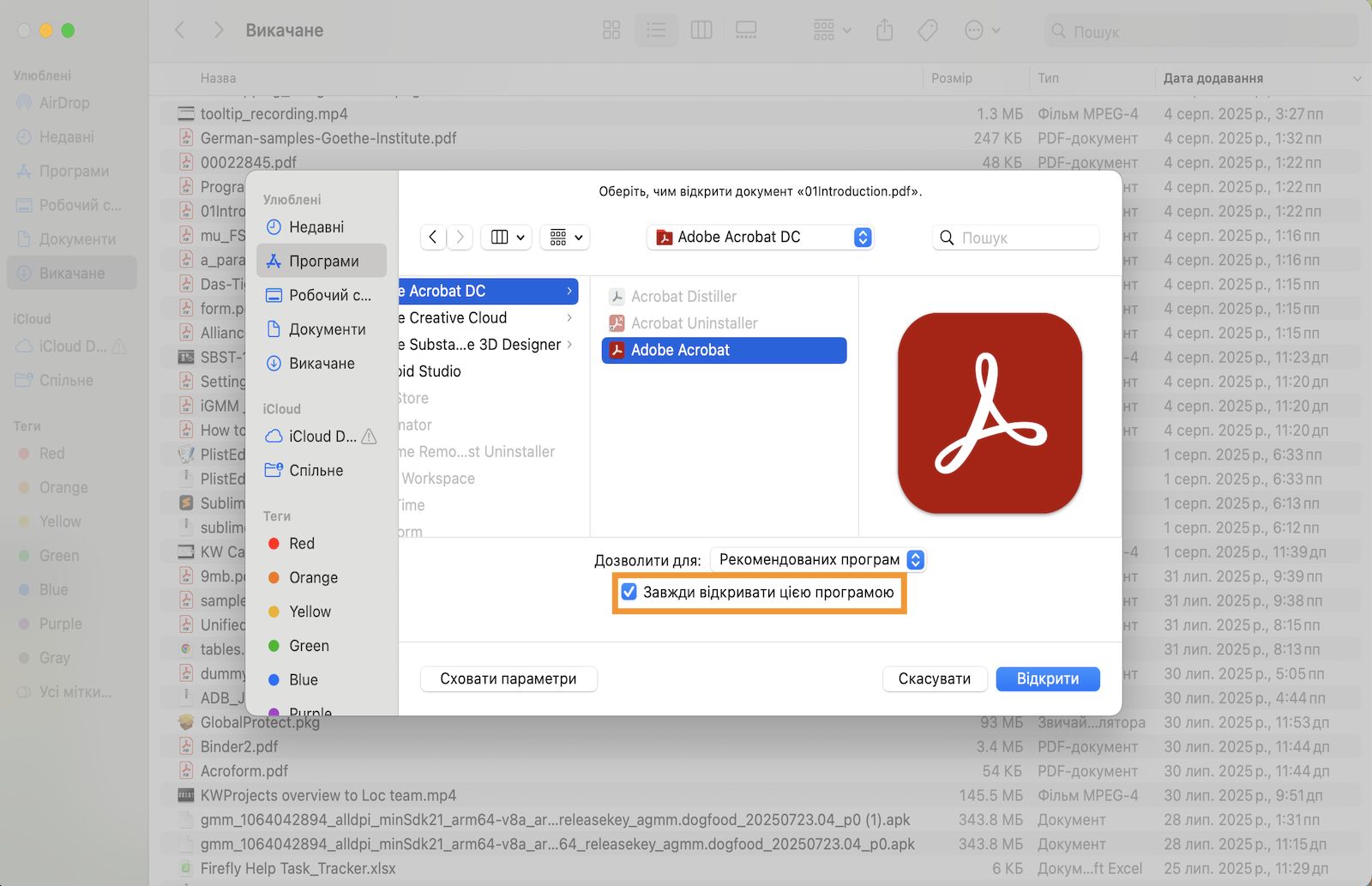This screenshot has height=886, width=1372.
Task: Switch Finder to column view
Action: 701,31
